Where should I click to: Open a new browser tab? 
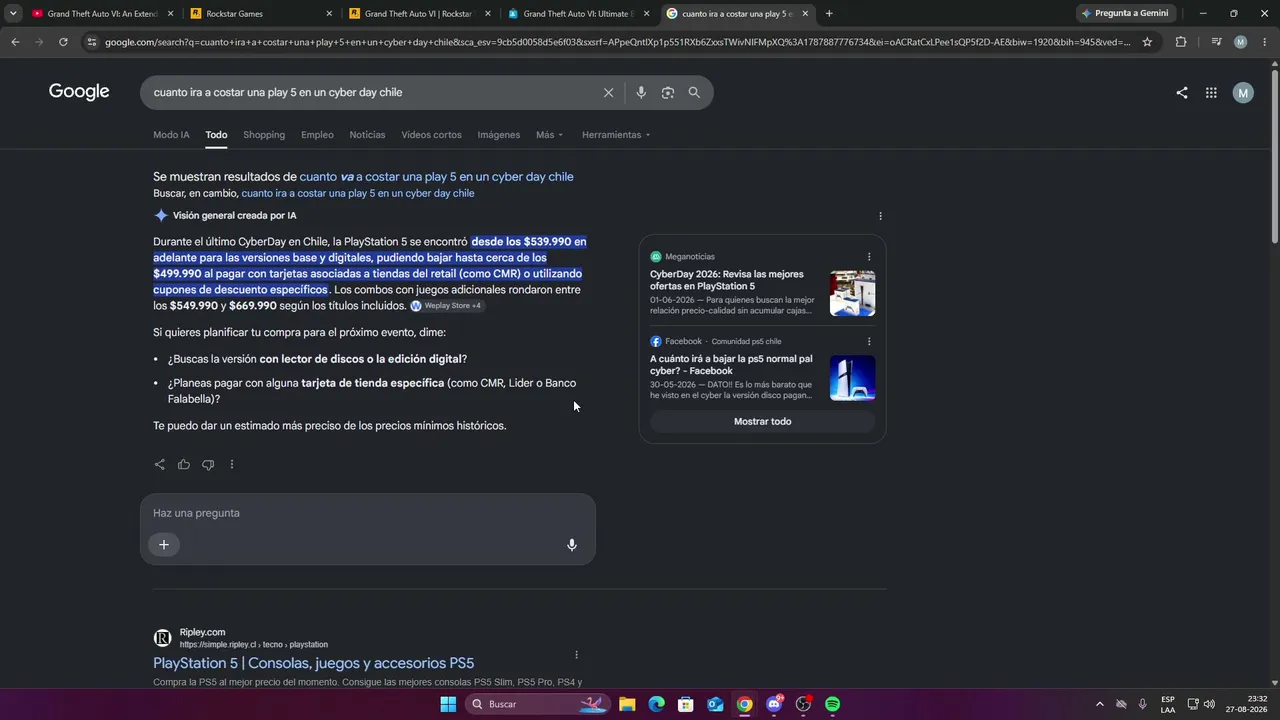(829, 14)
